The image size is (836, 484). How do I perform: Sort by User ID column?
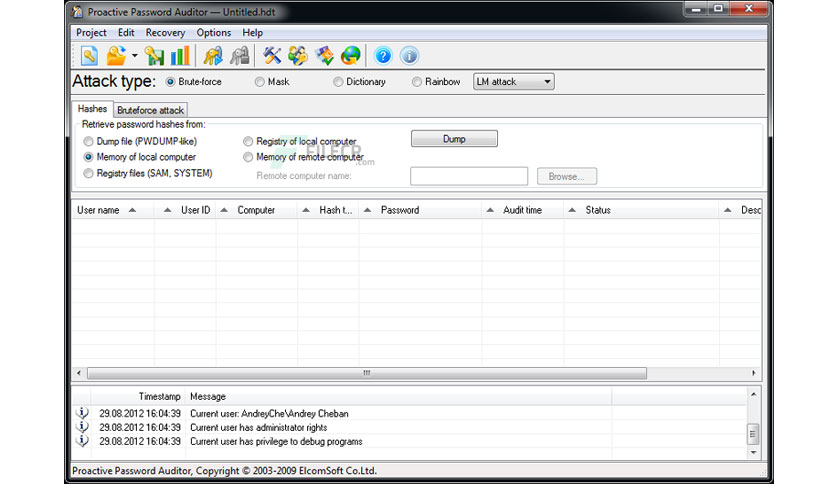(185, 210)
